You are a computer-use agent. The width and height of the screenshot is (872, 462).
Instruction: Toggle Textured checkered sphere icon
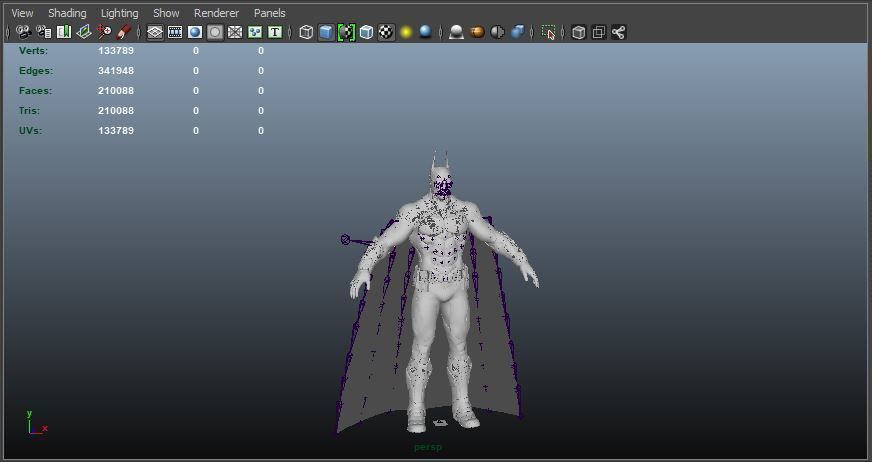pos(387,32)
